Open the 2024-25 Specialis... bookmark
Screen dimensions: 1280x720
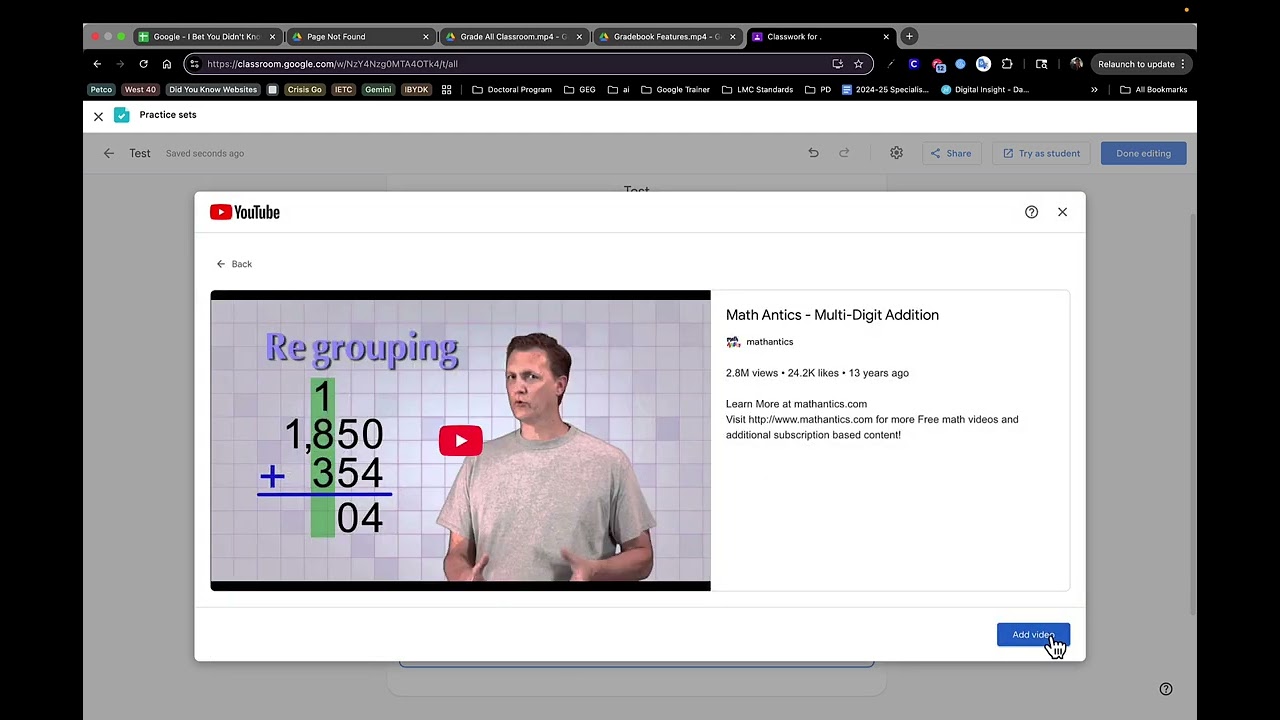[x=885, y=90]
